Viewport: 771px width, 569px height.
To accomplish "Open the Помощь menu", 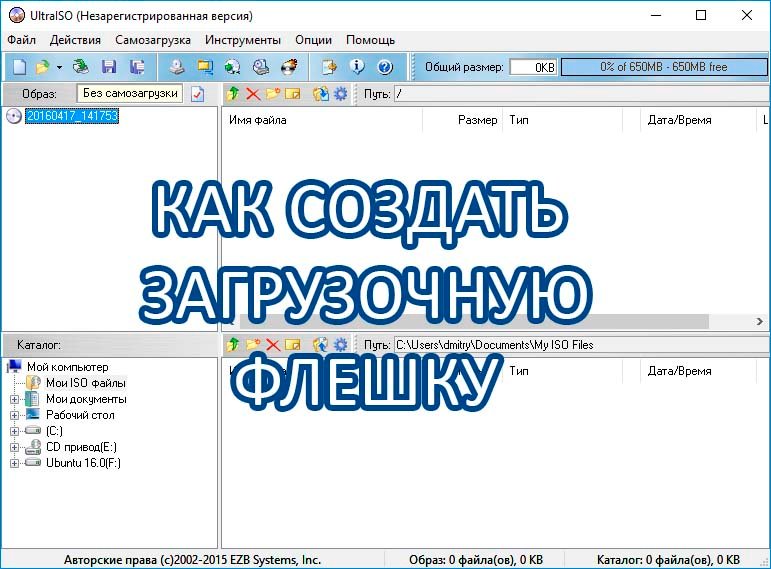I will click(x=370, y=40).
